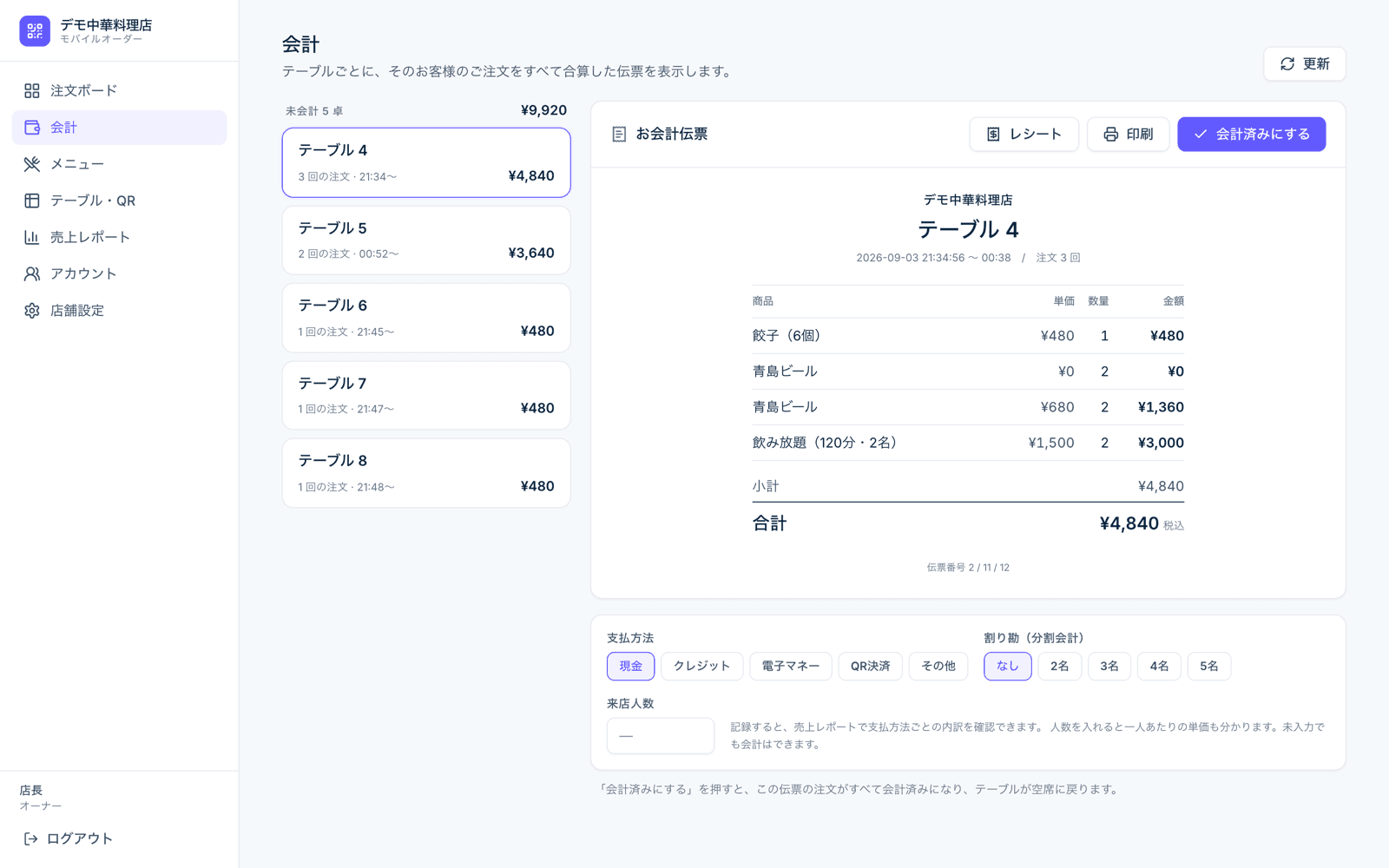This screenshot has width=1389, height=868.
Task: Split the bill among 5名
Action: tap(1208, 666)
